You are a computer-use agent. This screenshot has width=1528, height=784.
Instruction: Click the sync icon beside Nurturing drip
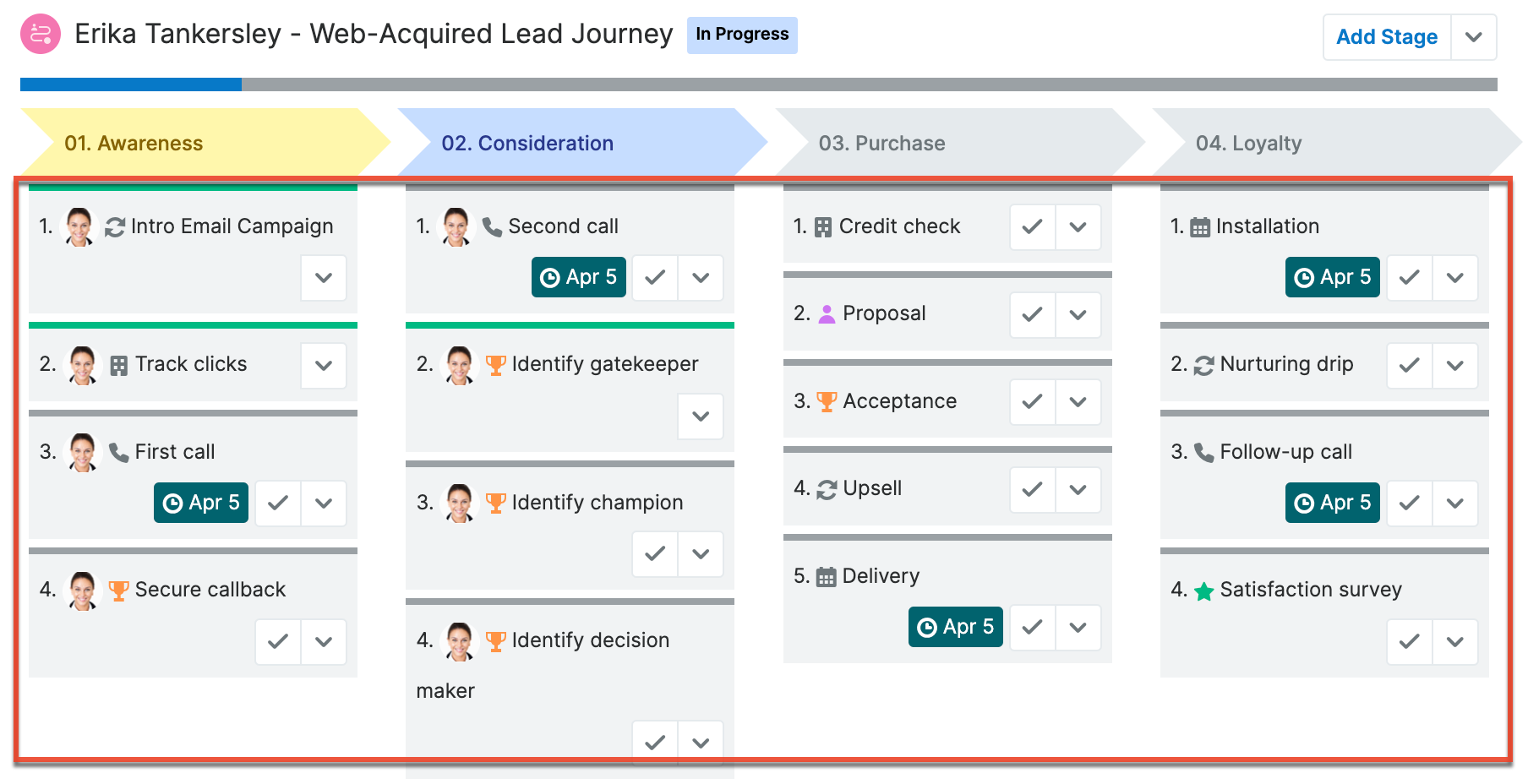pyautogui.click(x=1203, y=365)
